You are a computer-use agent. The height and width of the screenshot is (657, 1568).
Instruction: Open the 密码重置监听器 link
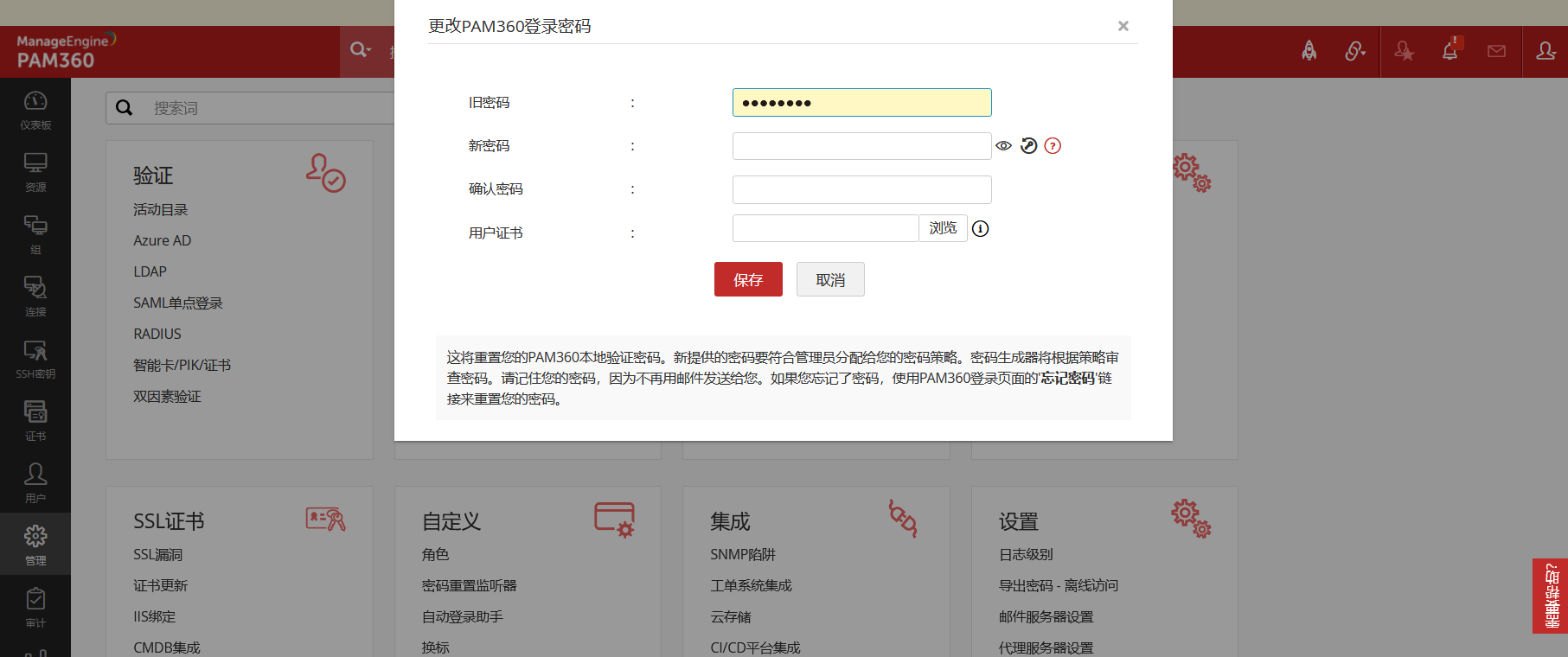pos(470,585)
